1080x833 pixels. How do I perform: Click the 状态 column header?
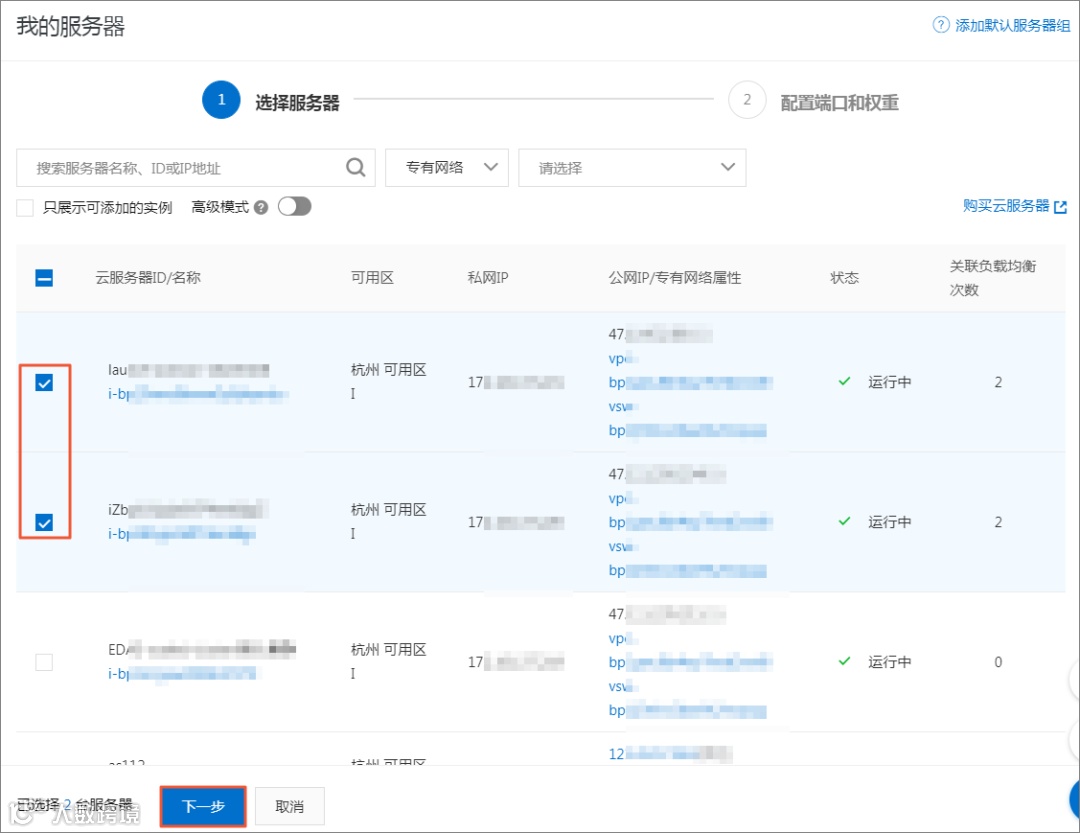[844, 278]
